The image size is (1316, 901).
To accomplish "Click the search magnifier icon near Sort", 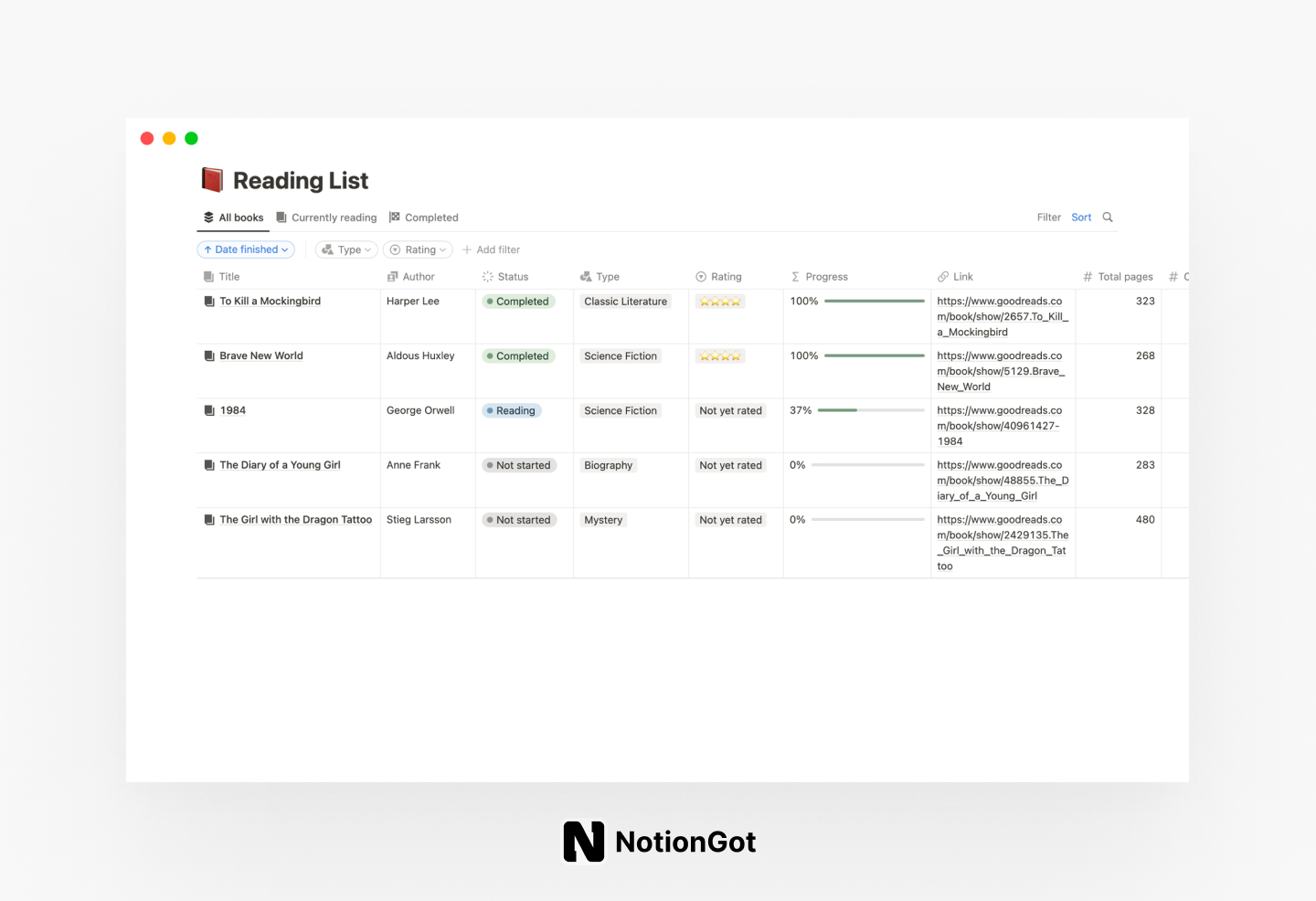I will (1107, 217).
